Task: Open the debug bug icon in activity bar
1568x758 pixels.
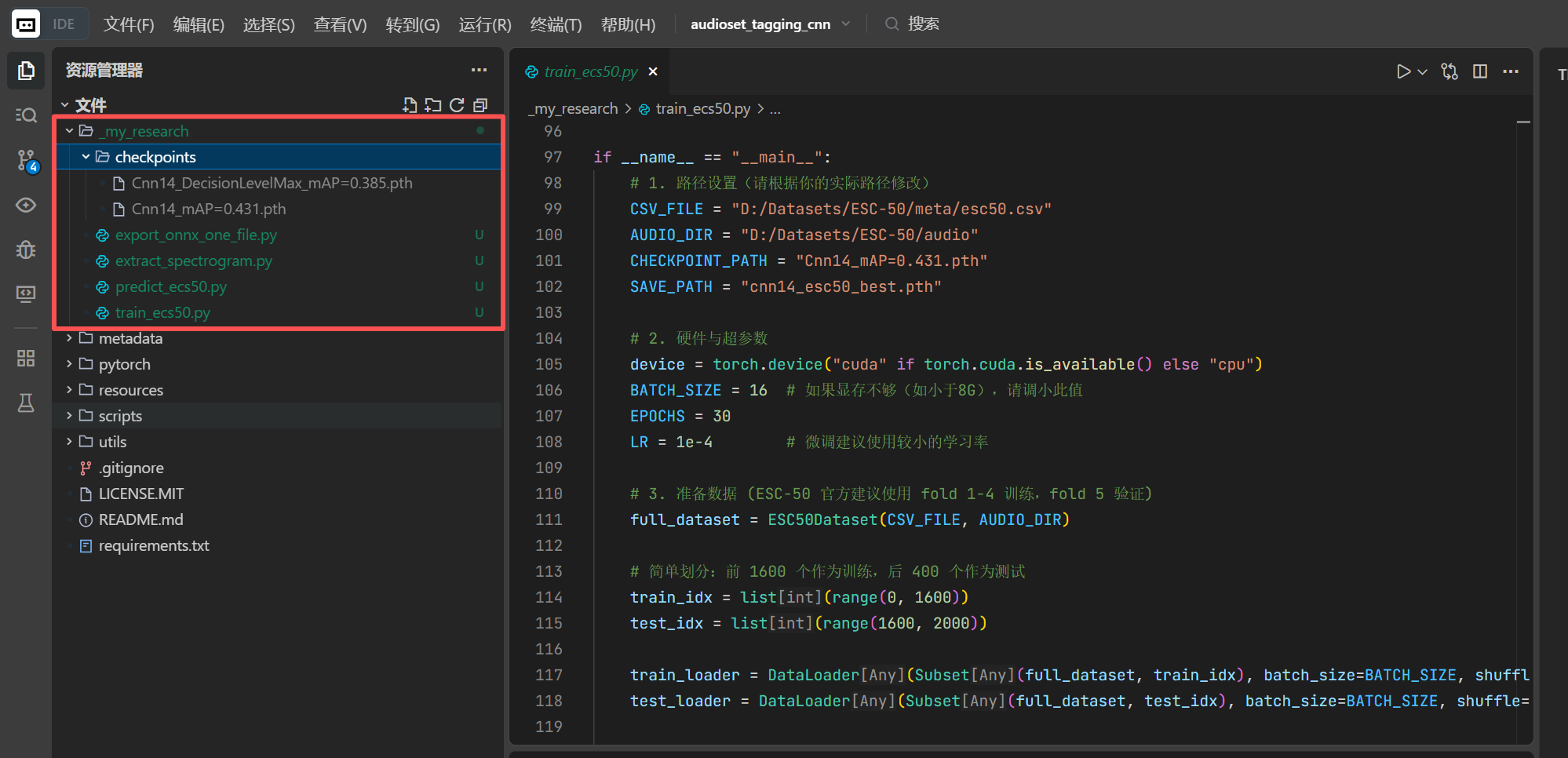Action: [26, 250]
